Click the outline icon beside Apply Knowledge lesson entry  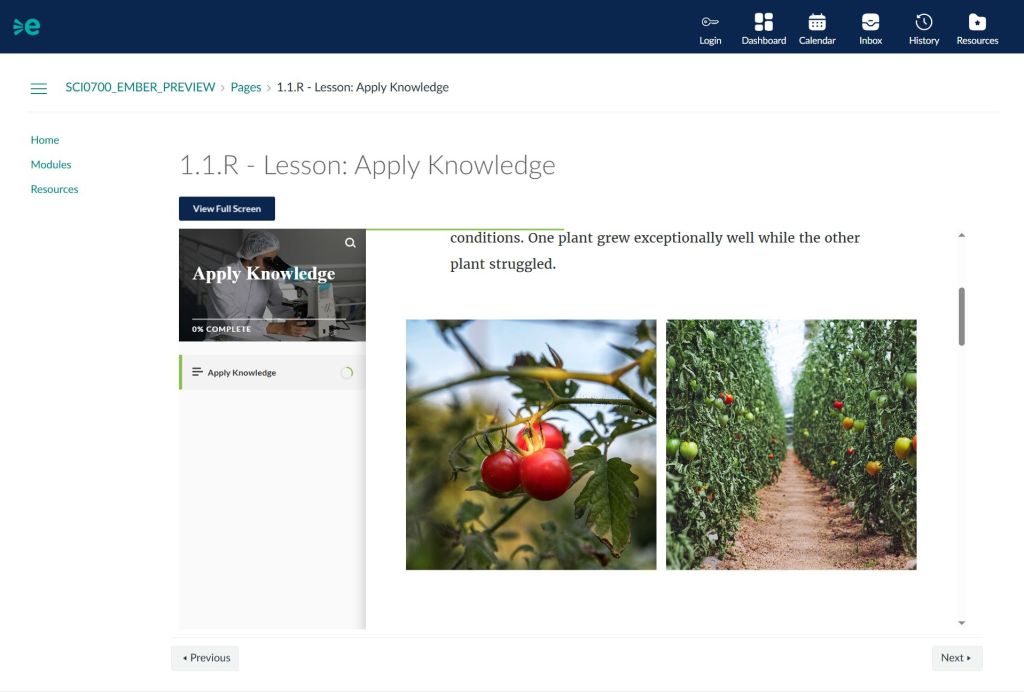click(x=196, y=371)
